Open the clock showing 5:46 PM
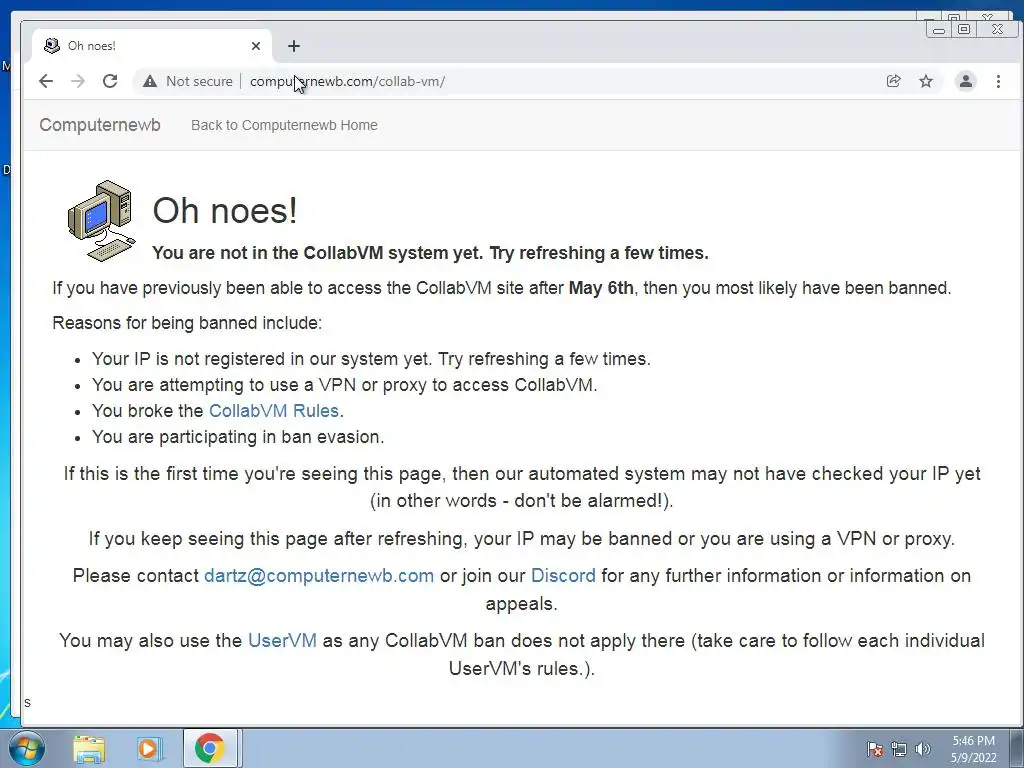The height and width of the screenshot is (768, 1024). [974, 749]
